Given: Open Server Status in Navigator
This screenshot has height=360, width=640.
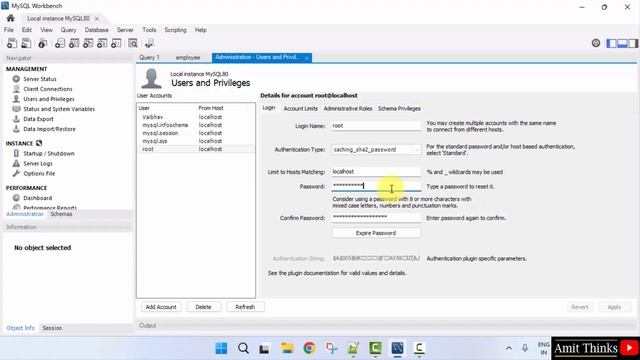Looking at the screenshot, I should coord(40,79).
